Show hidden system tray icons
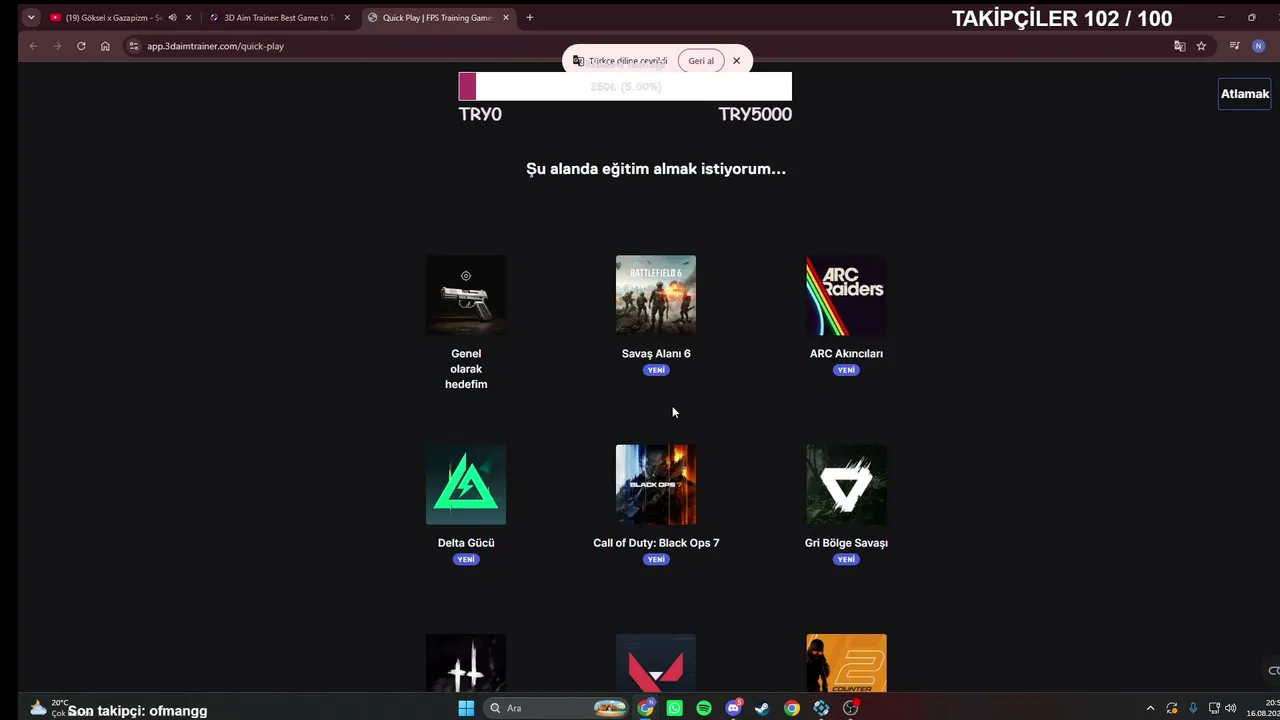 tap(1150, 708)
